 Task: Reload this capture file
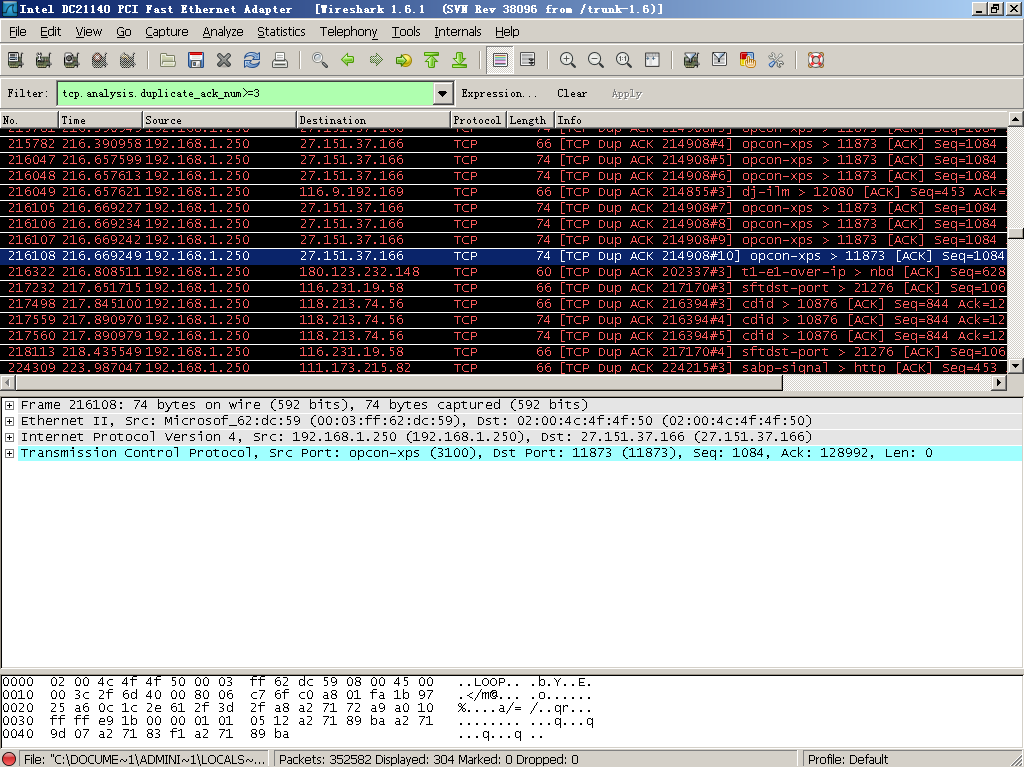(252, 60)
